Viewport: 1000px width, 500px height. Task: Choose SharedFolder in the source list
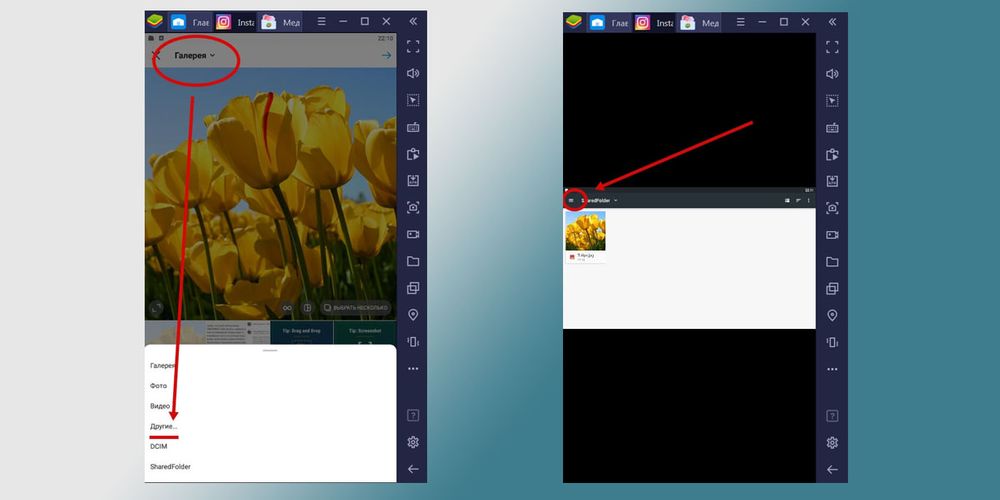pyautogui.click(x=170, y=466)
